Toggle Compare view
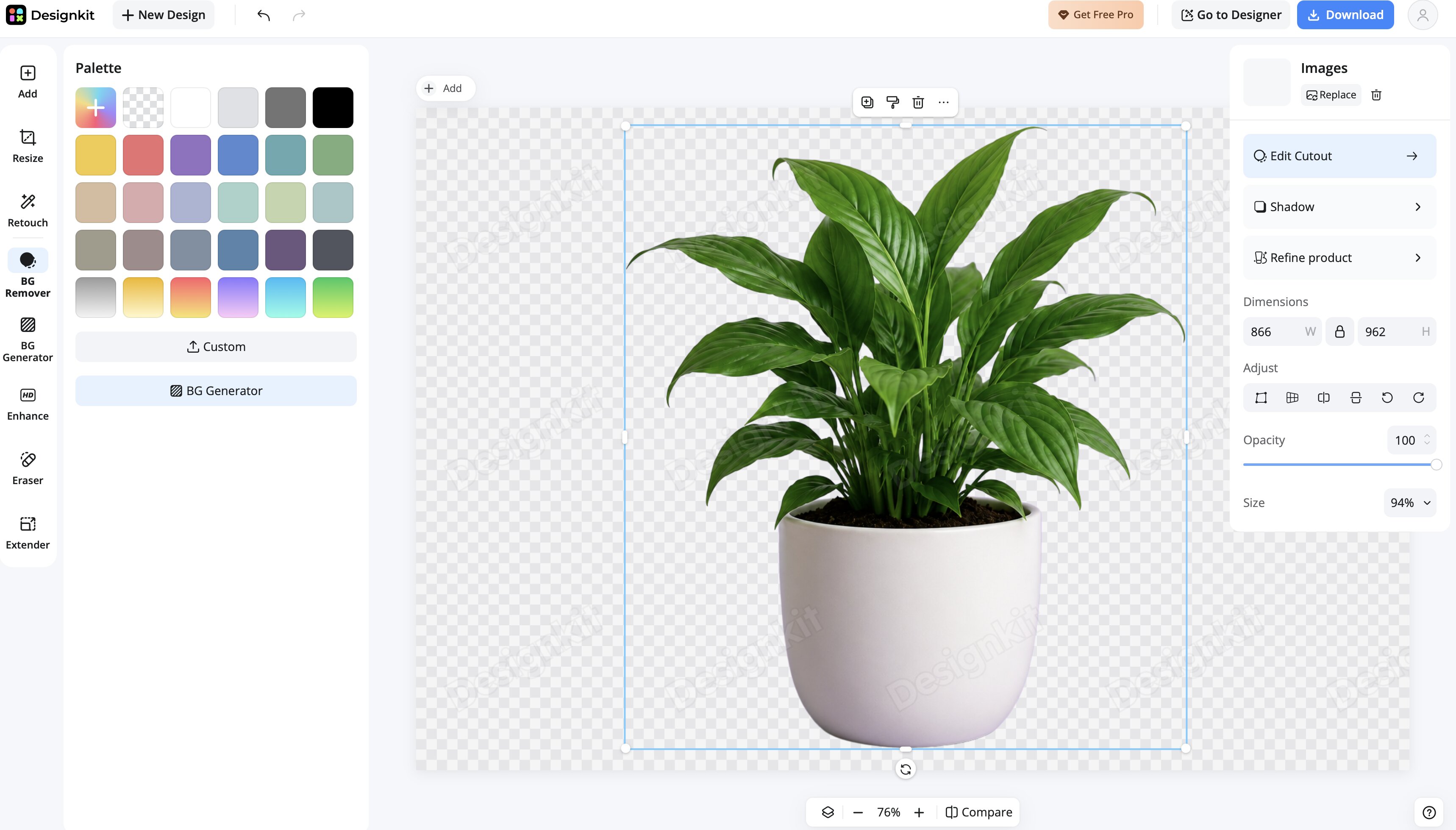This screenshot has width=1456, height=830. pos(979,812)
